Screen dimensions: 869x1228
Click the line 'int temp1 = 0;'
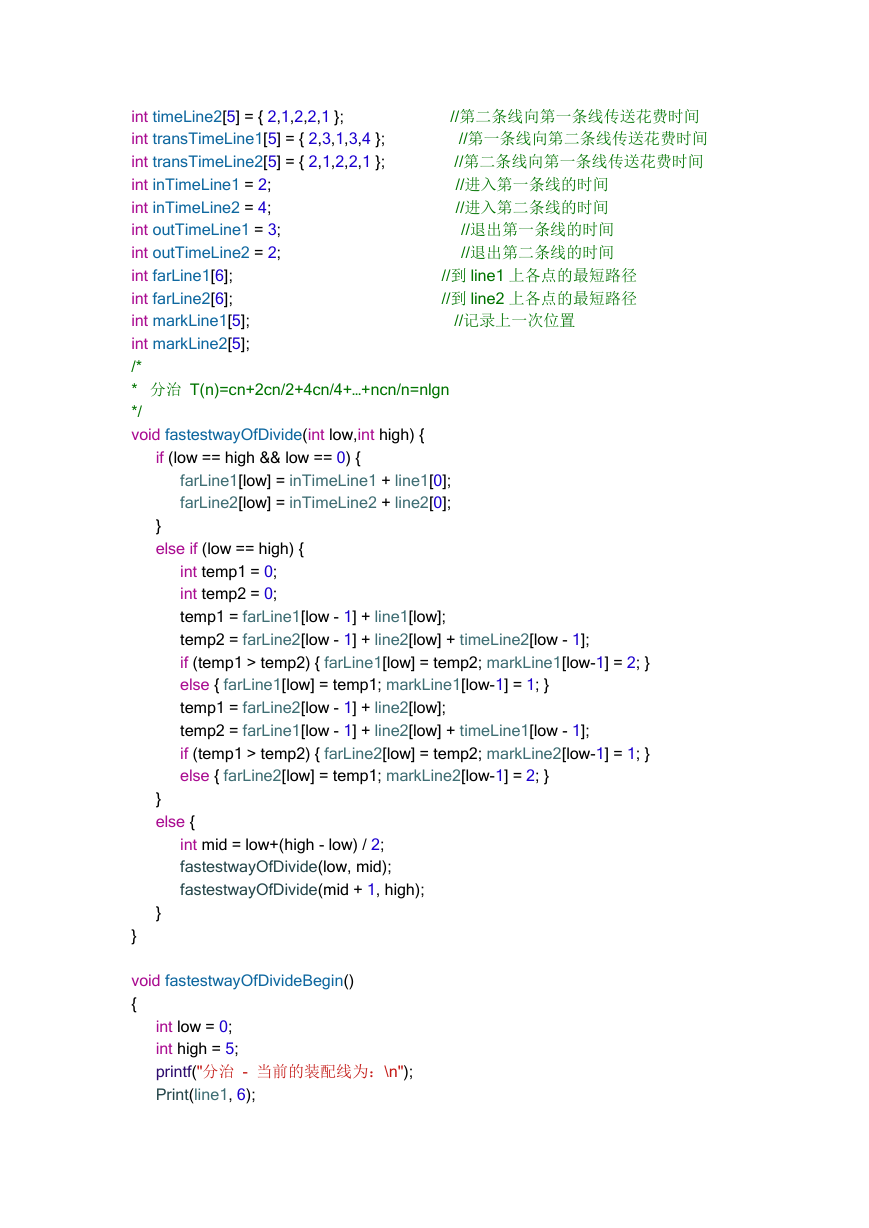pyautogui.click(x=228, y=572)
